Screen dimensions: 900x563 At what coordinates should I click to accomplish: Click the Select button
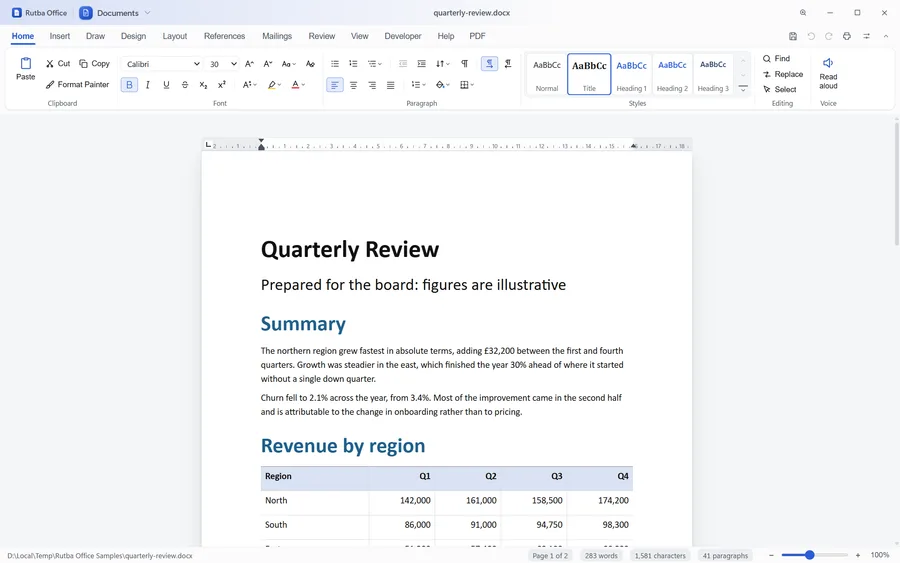pyautogui.click(x=779, y=90)
